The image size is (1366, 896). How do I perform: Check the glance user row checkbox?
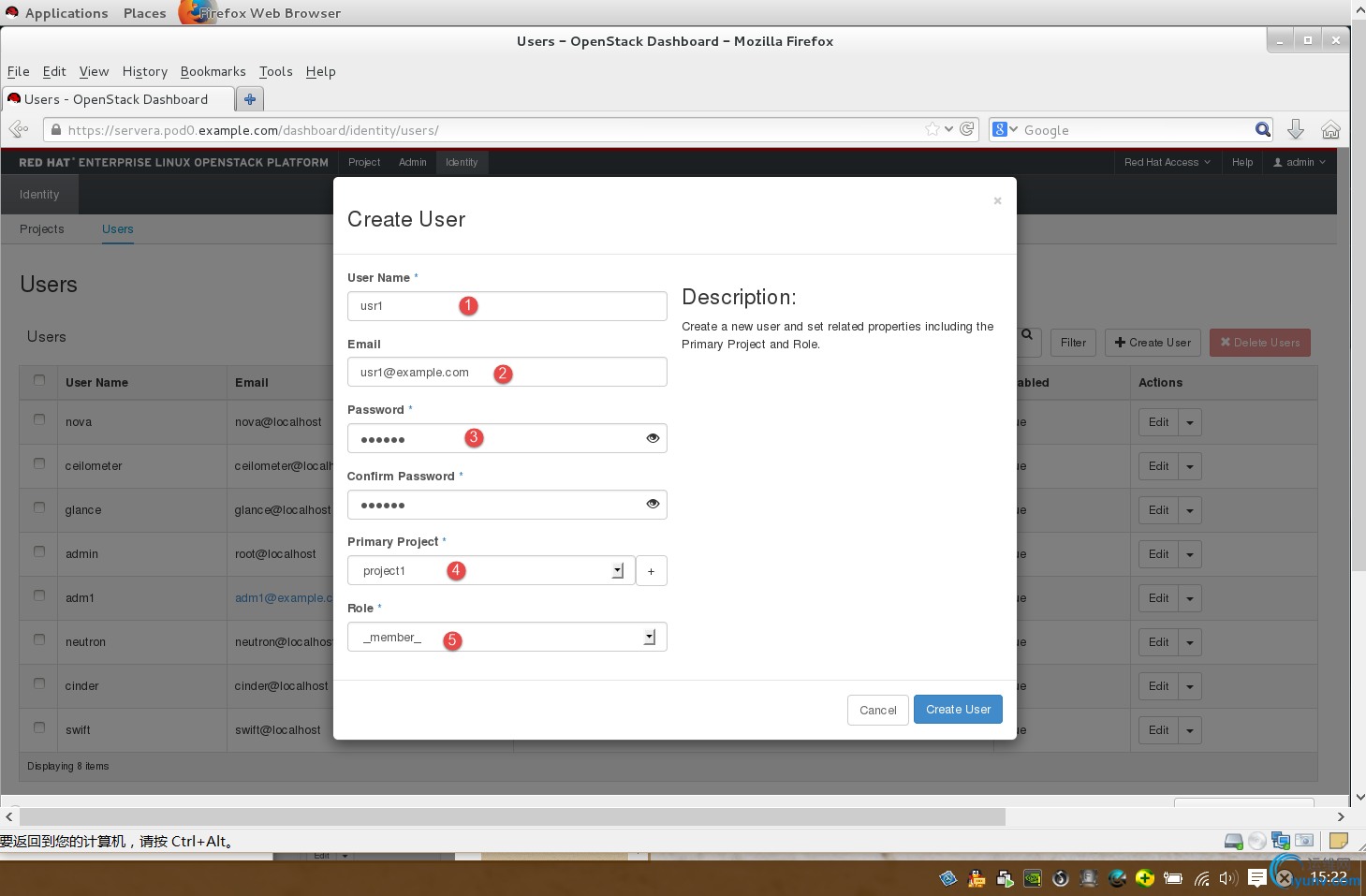click(39, 507)
